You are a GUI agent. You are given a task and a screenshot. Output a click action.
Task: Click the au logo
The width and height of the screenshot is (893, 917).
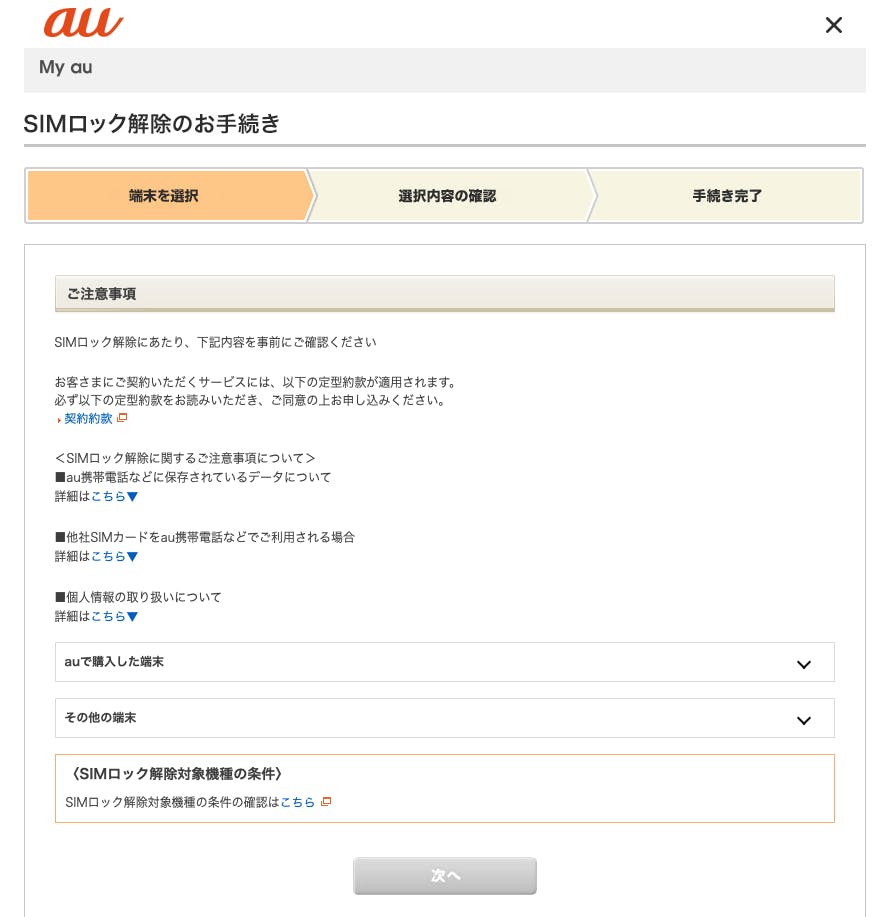84,23
